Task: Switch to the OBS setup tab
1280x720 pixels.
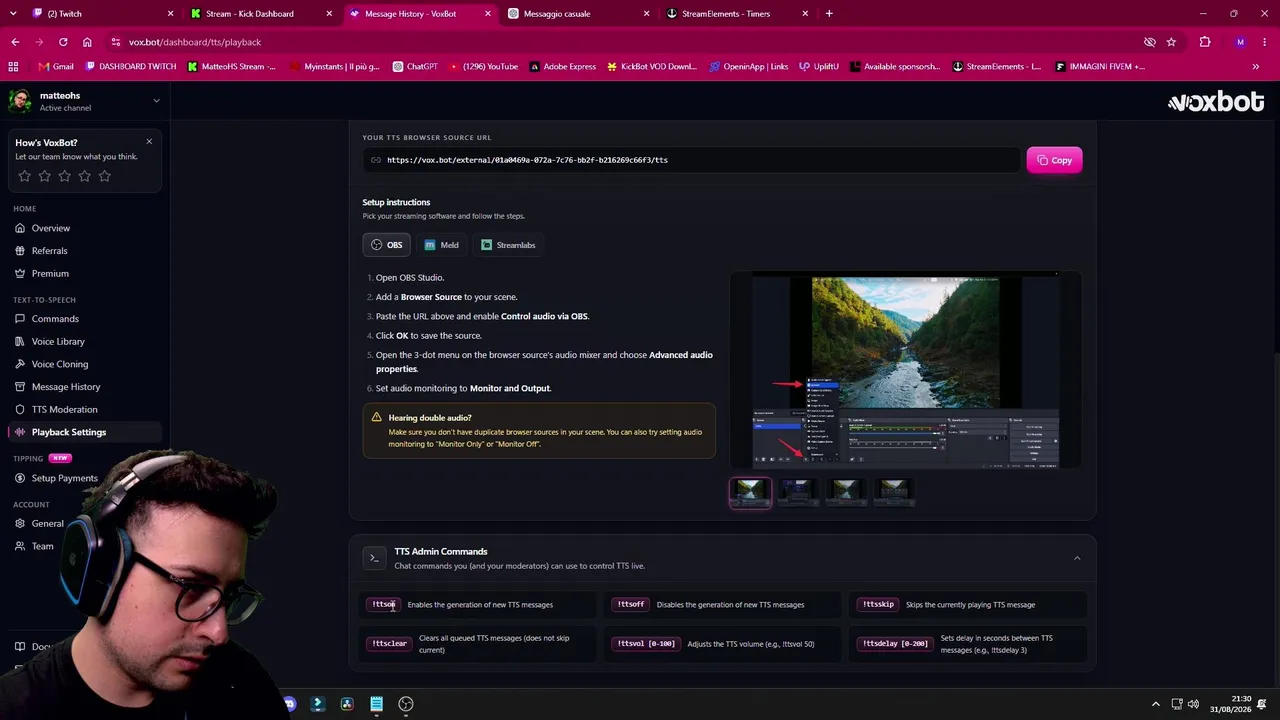Action: point(387,245)
